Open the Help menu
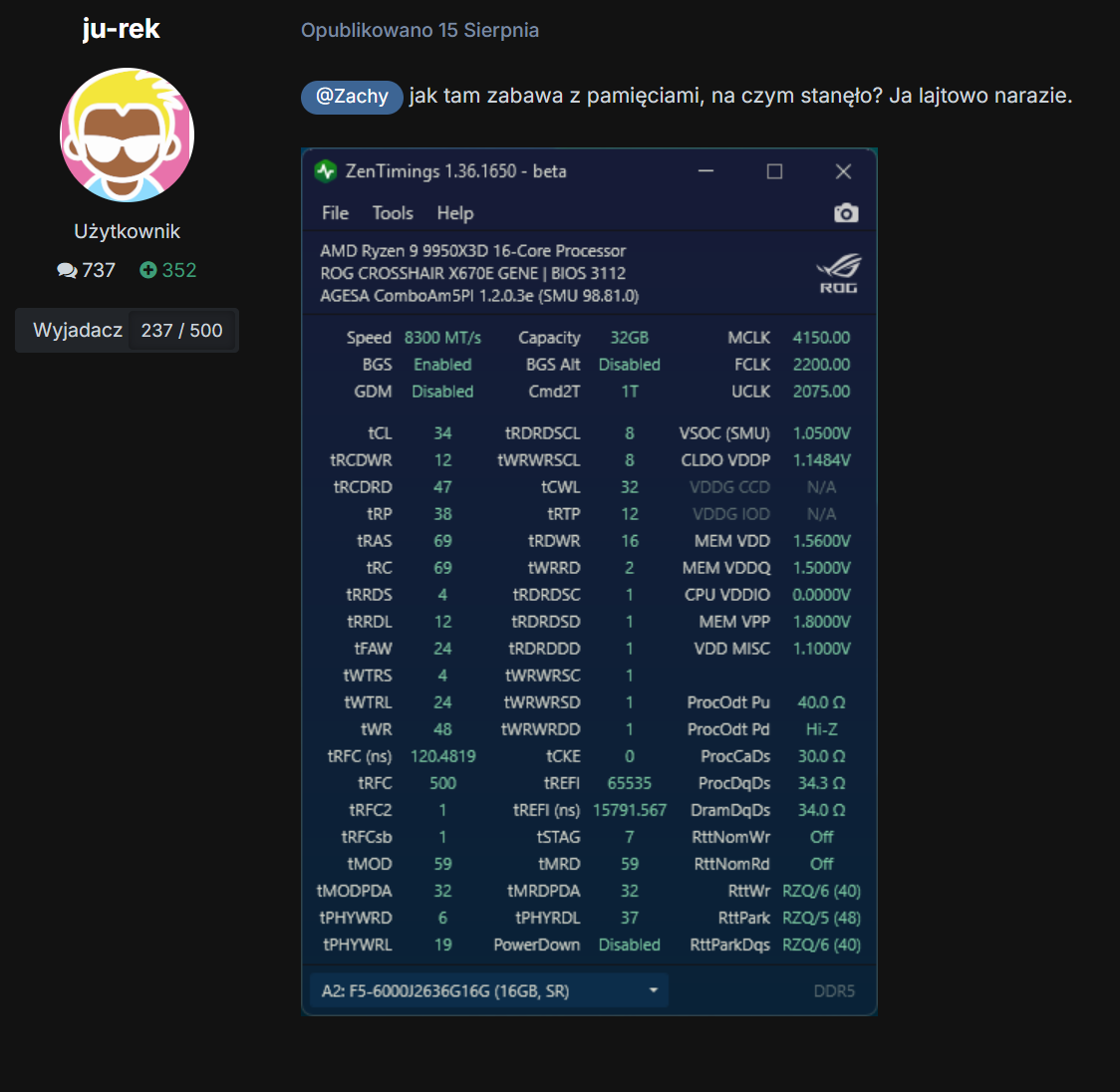Viewport: 1120px width, 1092px height. point(455,213)
